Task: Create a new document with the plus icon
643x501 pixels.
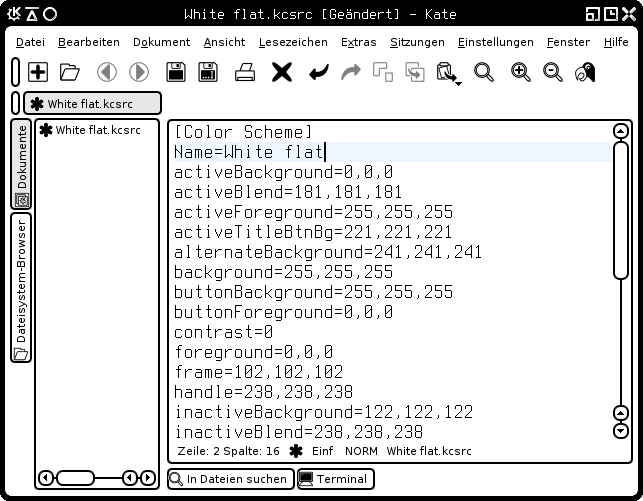Action: pyautogui.click(x=38, y=73)
